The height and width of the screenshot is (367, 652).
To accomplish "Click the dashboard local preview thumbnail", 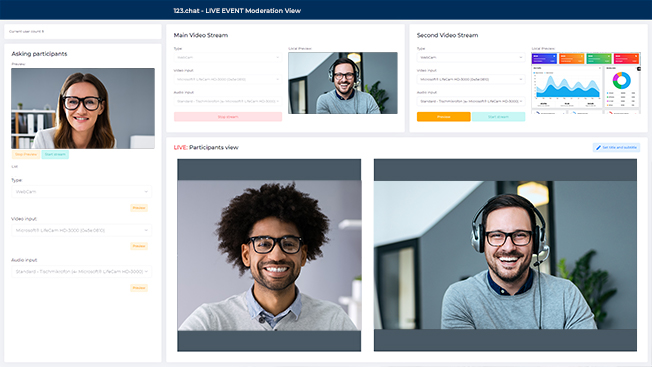I will point(586,83).
